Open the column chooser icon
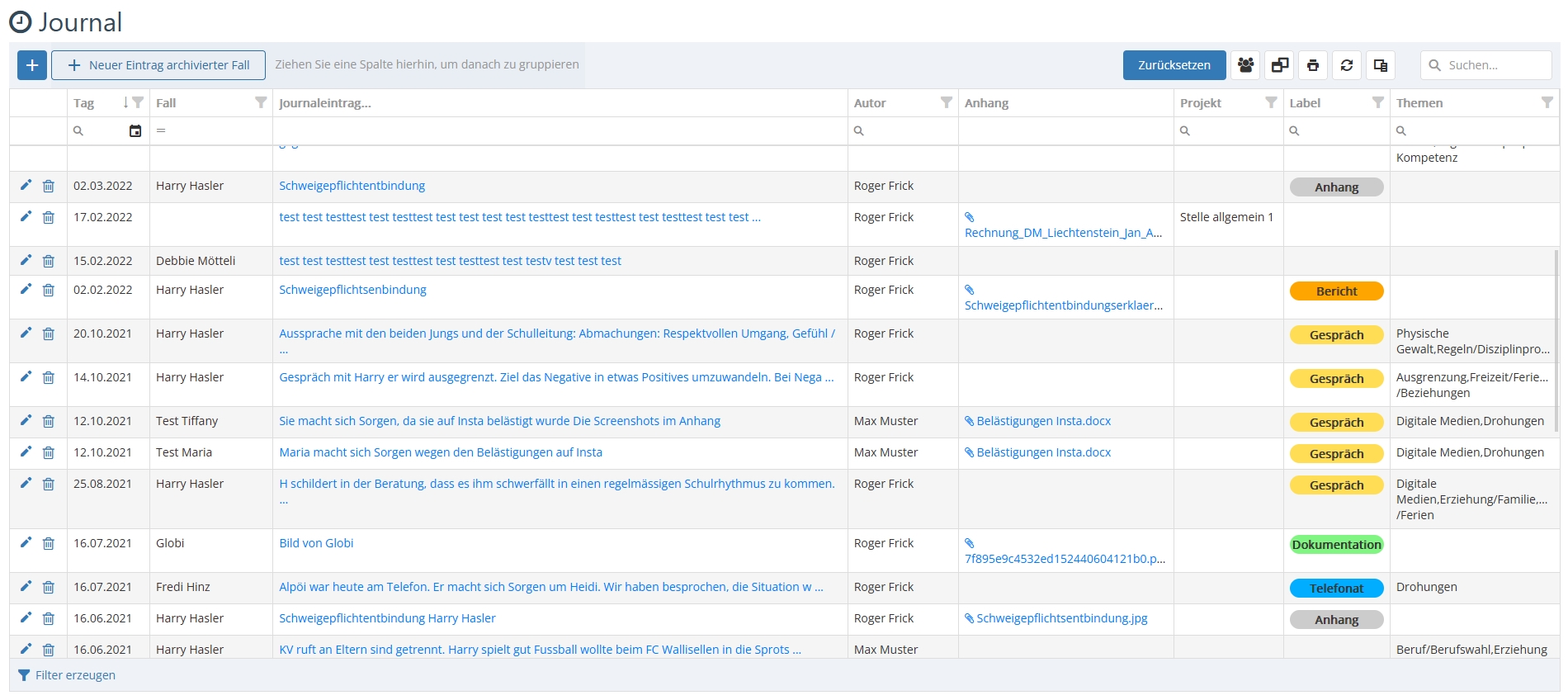The image size is (1568, 700). click(1381, 65)
